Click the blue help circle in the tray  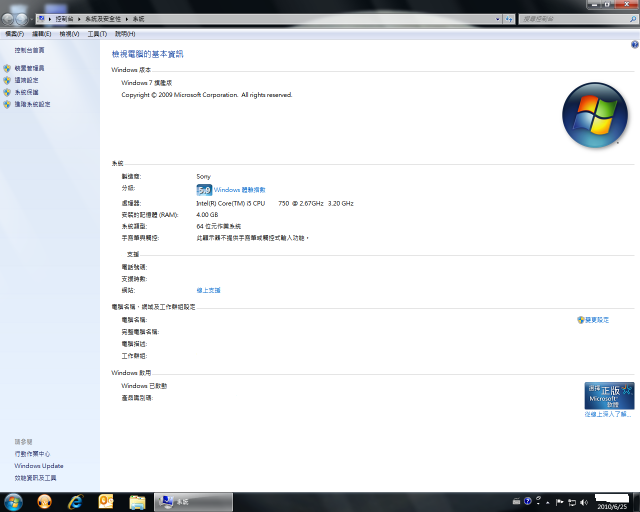(528, 501)
